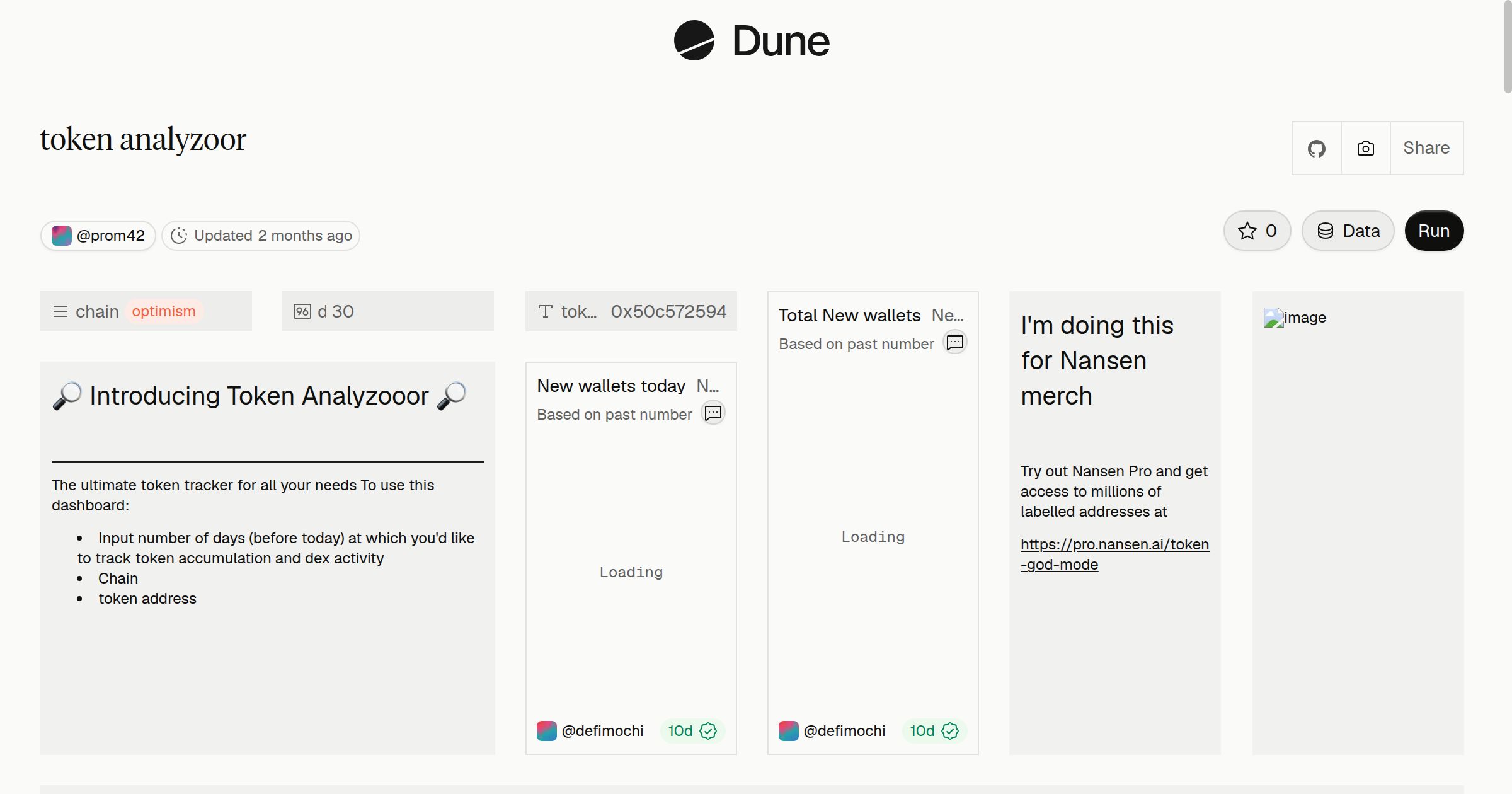This screenshot has height=794, width=1512.
Task: Click the Share button
Action: point(1426,148)
